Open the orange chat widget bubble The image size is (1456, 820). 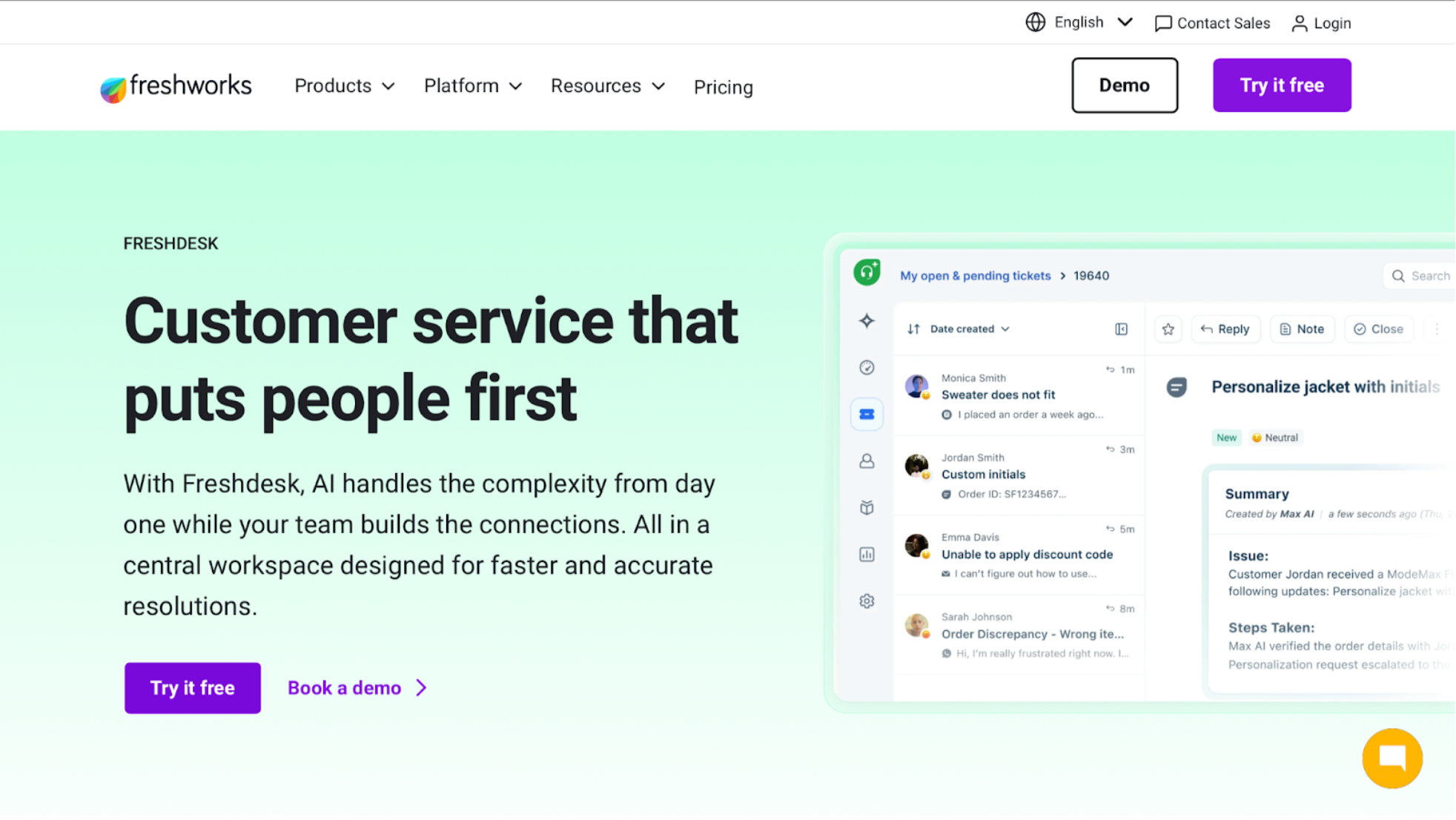1392,758
